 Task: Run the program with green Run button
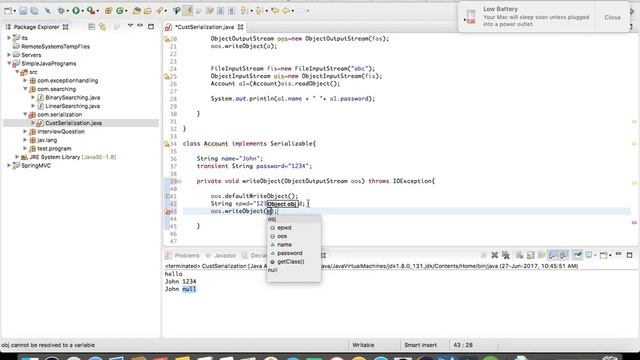point(76,11)
